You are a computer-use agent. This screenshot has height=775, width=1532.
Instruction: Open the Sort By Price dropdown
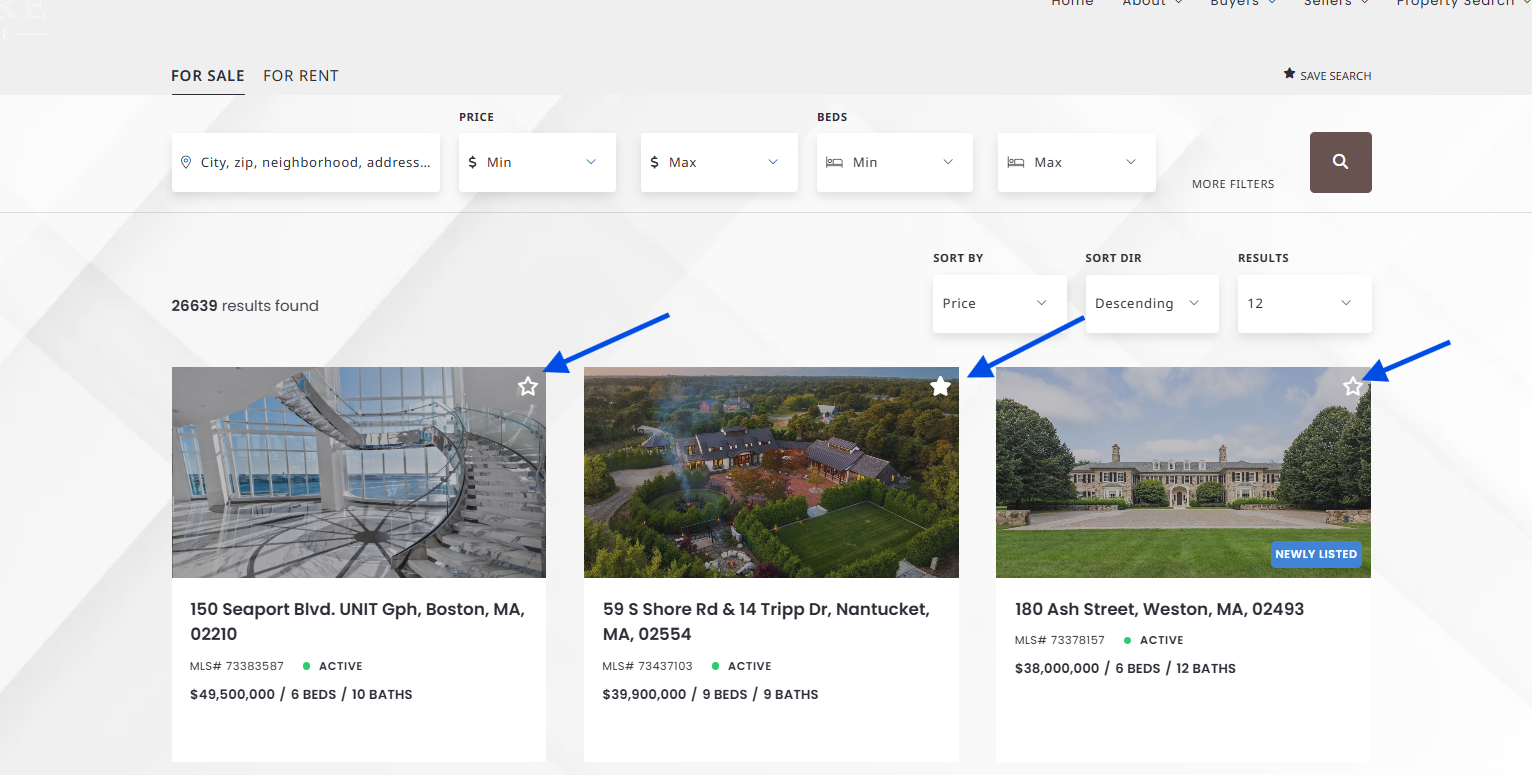pos(999,304)
